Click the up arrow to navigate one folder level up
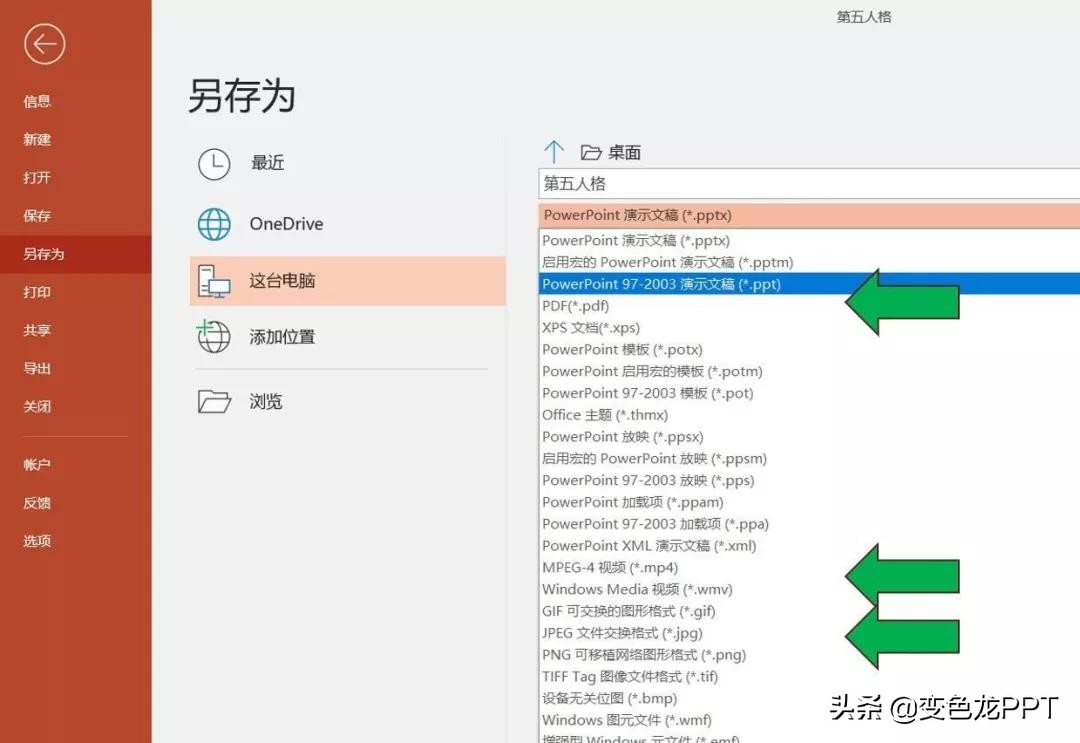1080x743 pixels. [x=554, y=151]
